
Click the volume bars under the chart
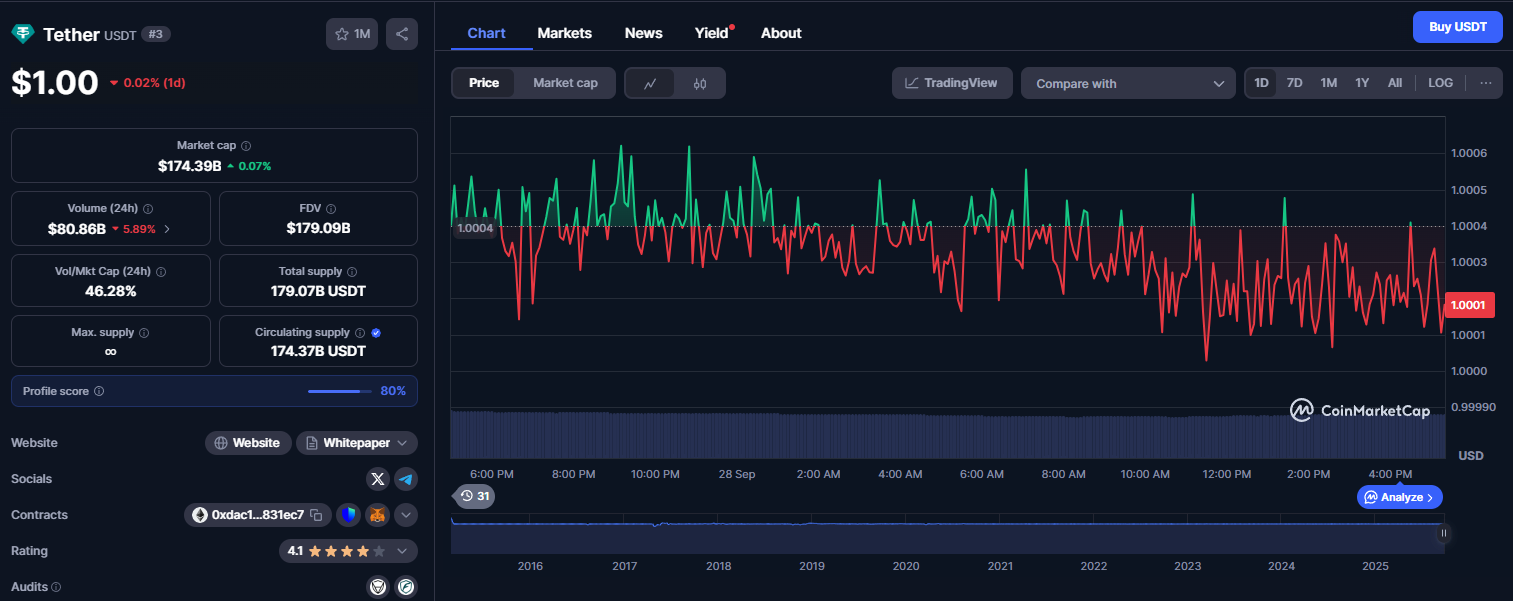(948, 434)
